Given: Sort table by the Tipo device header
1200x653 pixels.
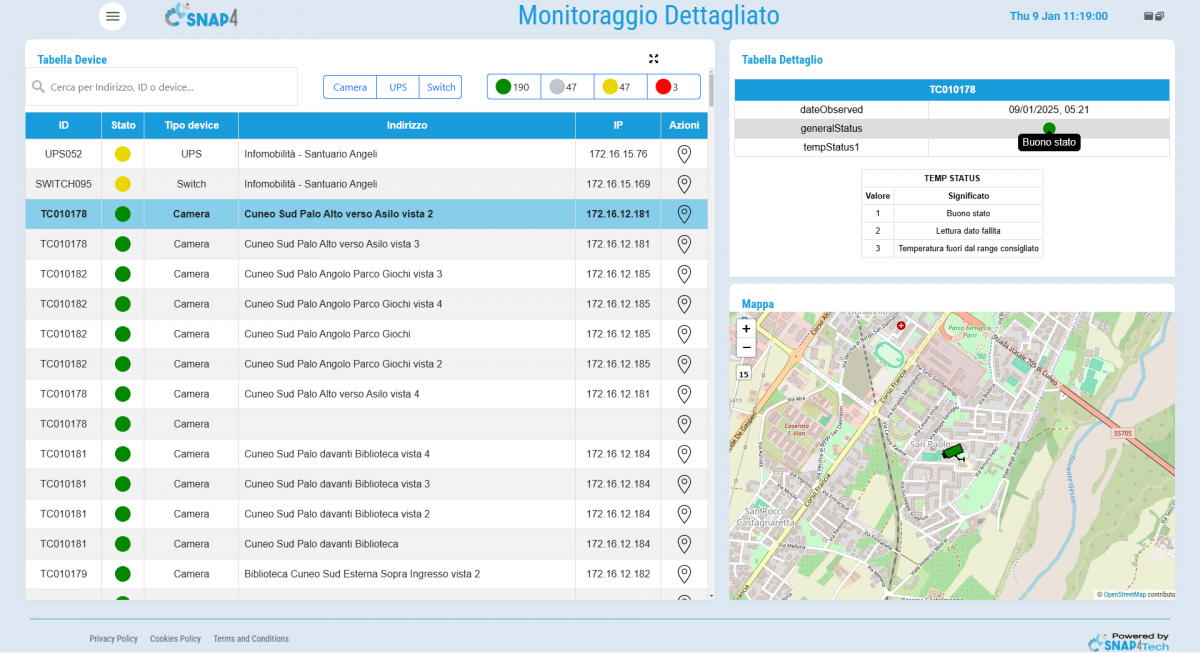Looking at the screenshot, I should (191, 126).
